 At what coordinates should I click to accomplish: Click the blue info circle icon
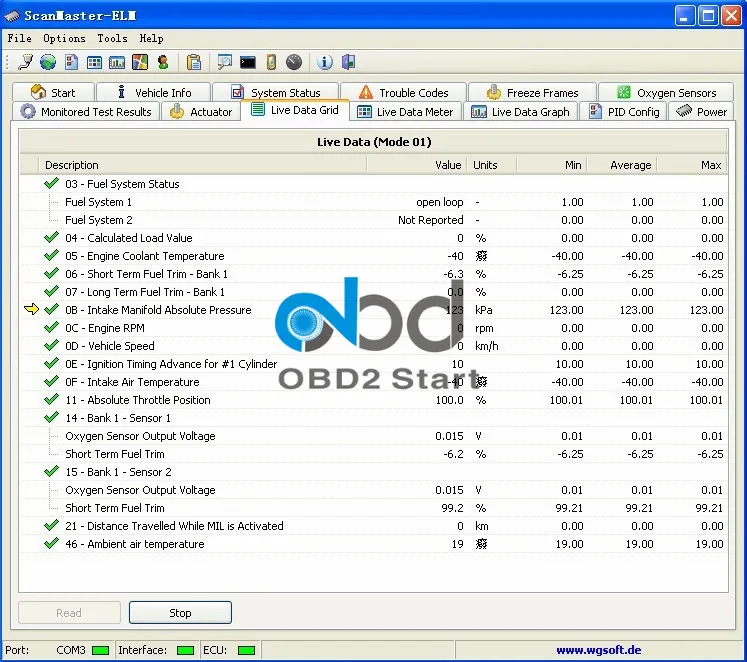(325, 62)
